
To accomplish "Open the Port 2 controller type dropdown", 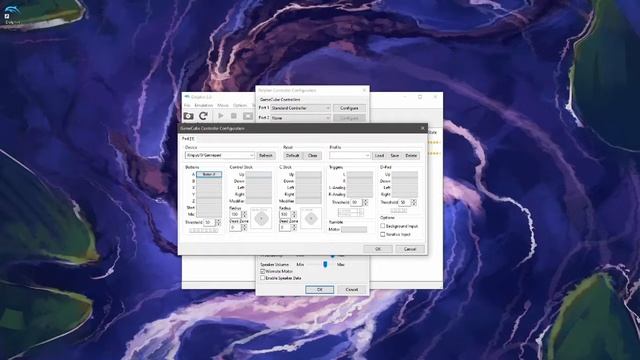I will (x=300, y=118).
